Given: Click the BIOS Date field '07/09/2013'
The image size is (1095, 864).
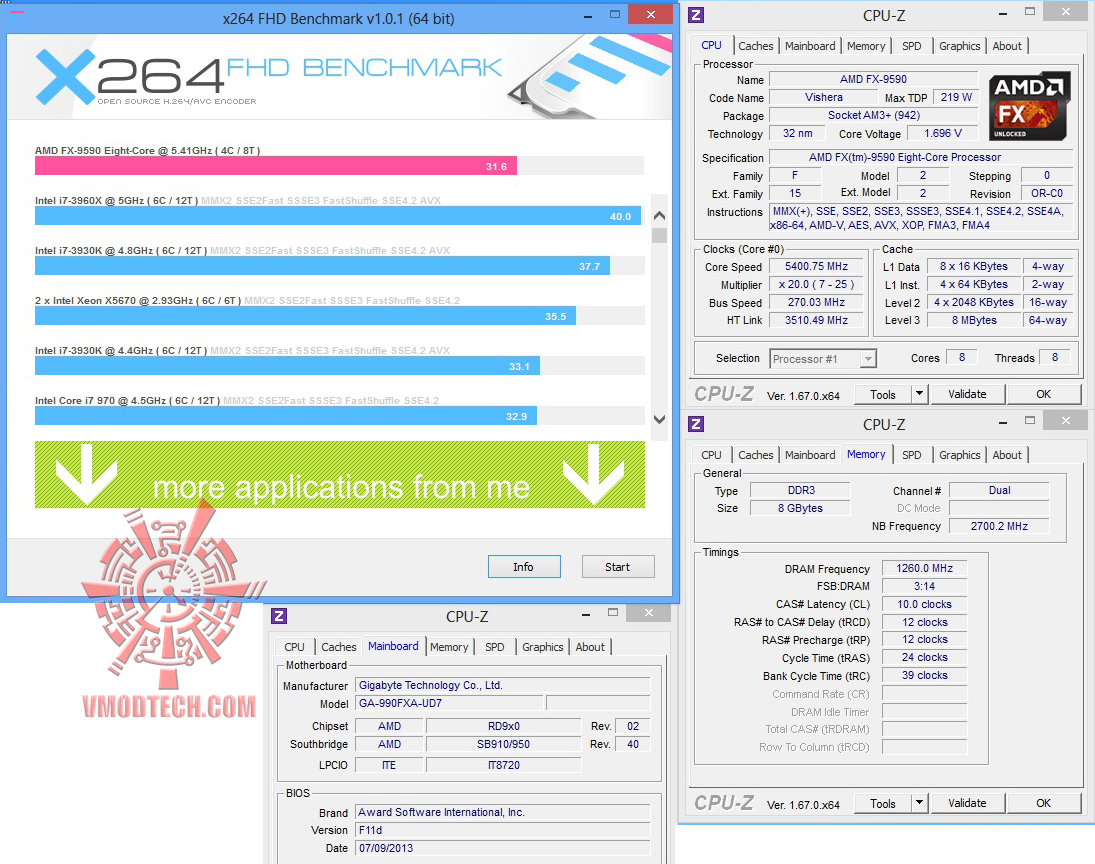Looking at the screenshot, I should coord(503,848).
